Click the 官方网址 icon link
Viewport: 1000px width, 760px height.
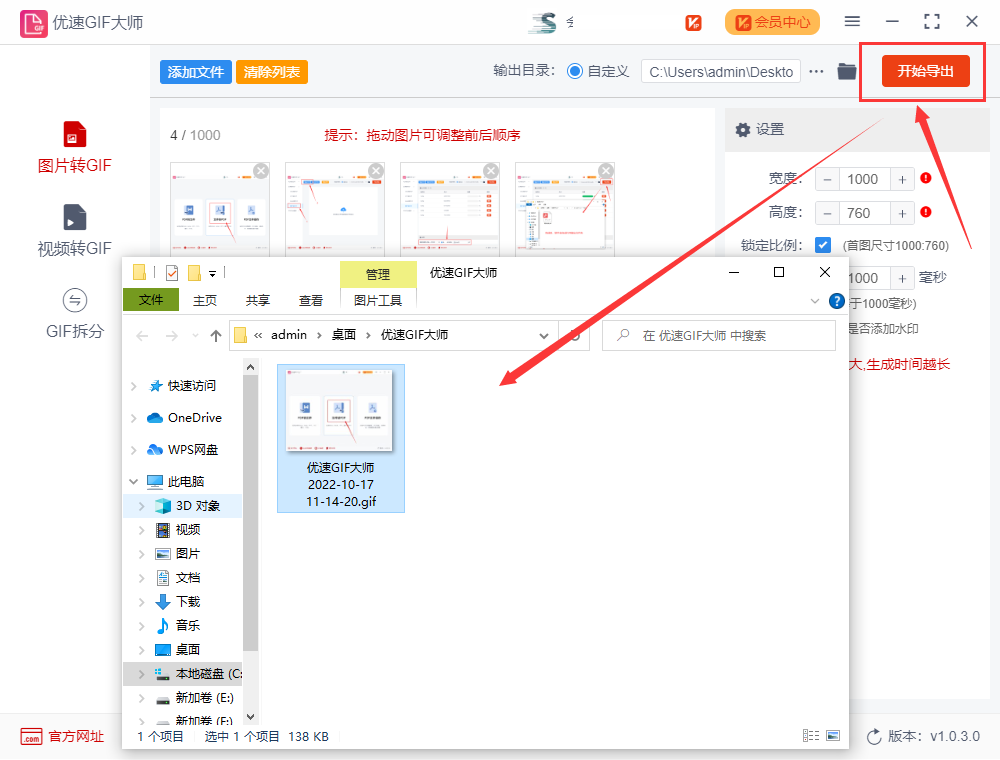click(x=31, y=736)
